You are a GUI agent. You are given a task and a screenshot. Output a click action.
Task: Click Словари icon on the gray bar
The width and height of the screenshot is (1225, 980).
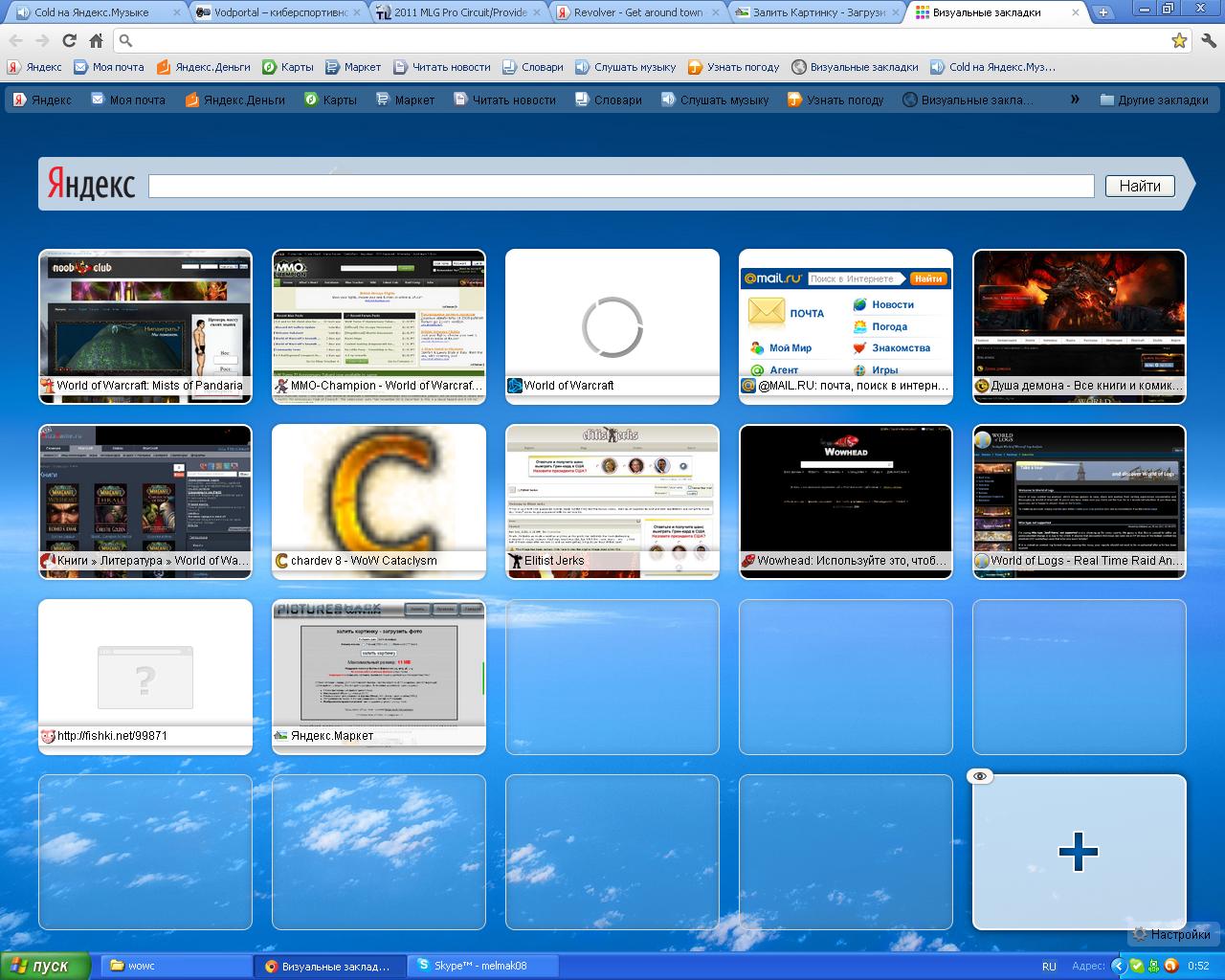click(509, 67)
